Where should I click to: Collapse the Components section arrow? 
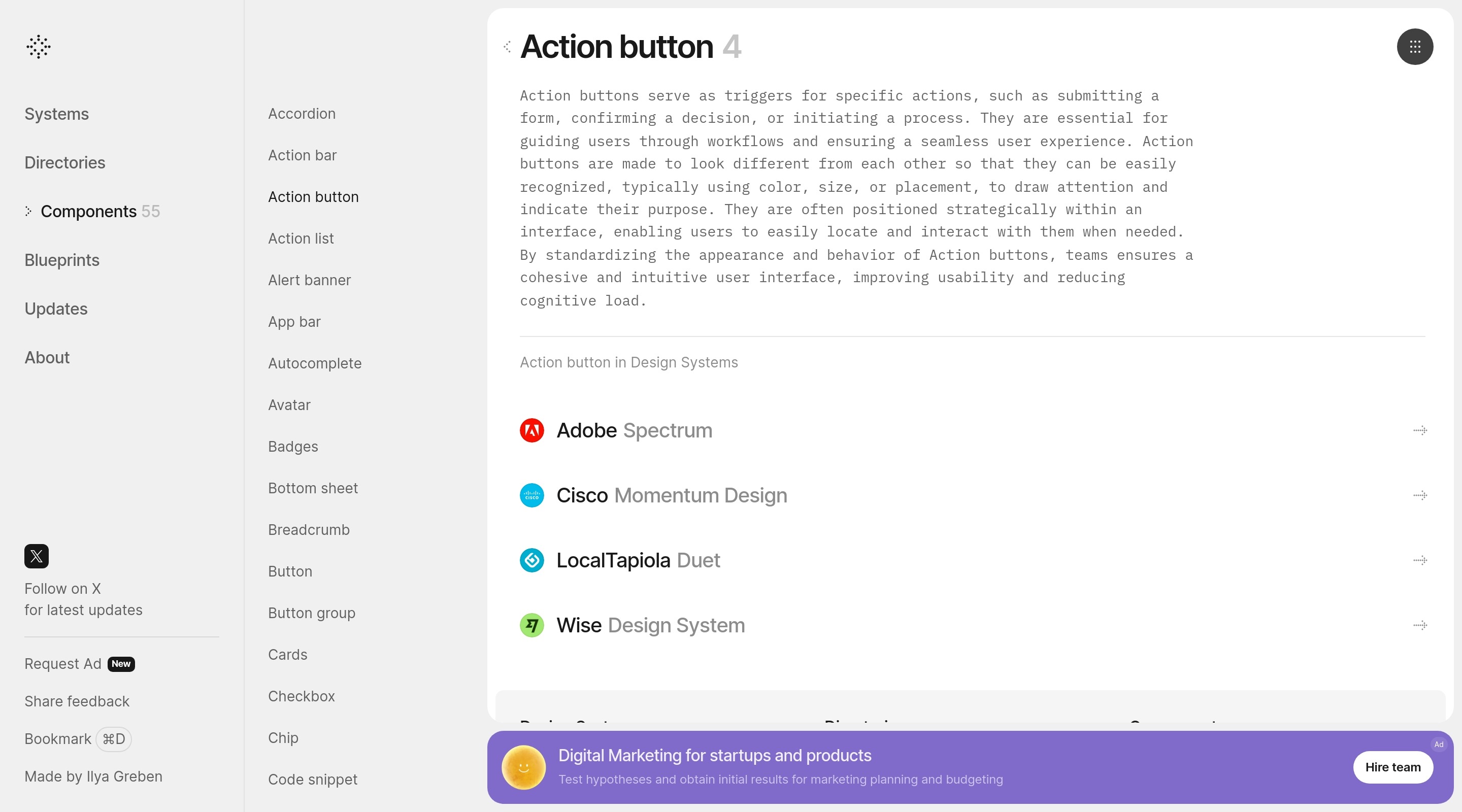[x=28, y=211]
